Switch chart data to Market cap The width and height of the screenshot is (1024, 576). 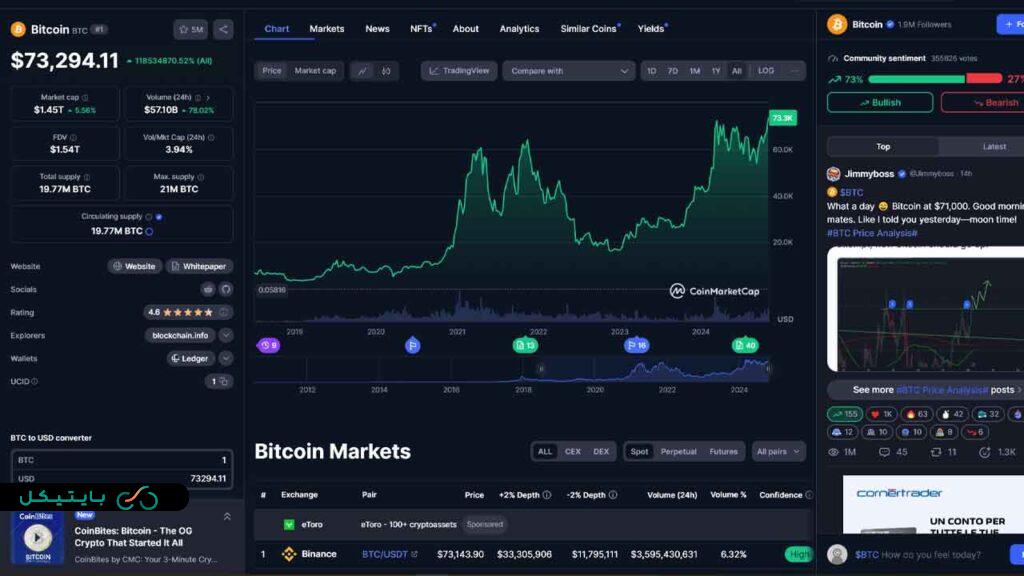click(x=315, y=71)
